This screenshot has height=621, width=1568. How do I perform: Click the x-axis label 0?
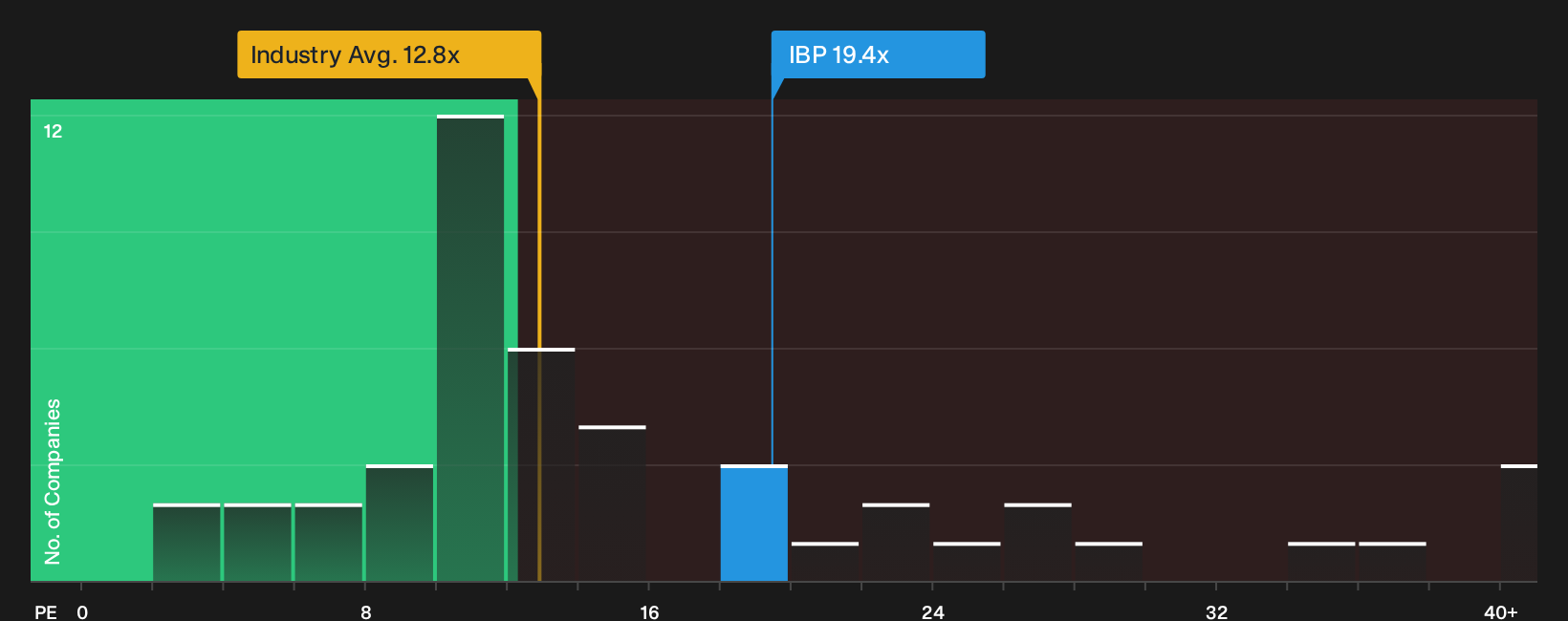click(x=82, y=611)
